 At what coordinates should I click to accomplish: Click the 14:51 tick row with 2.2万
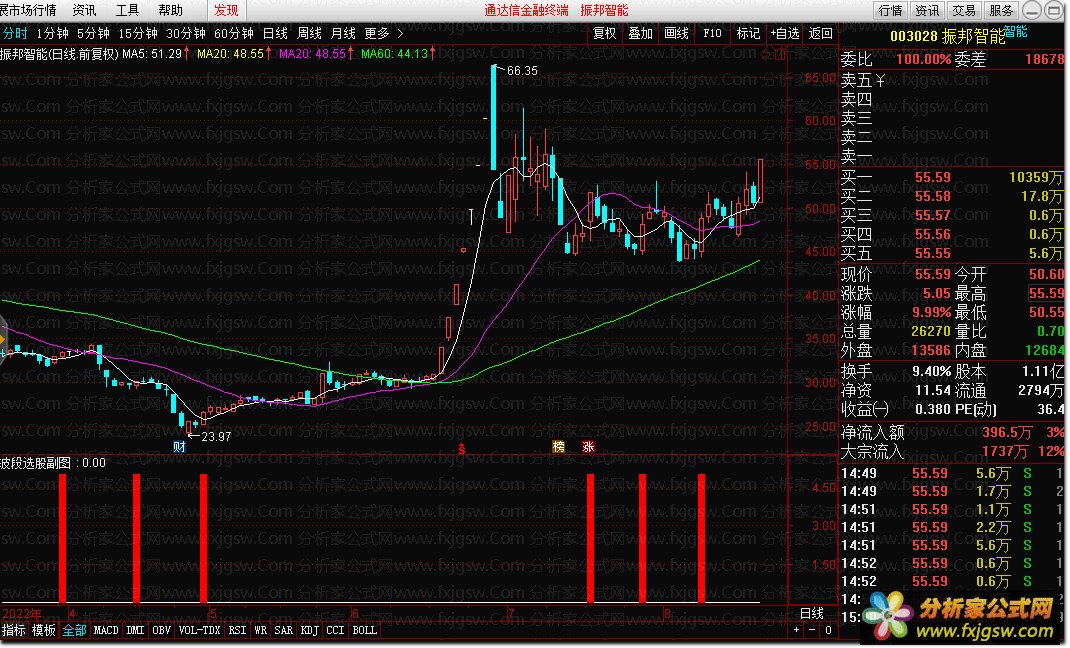click(x=952, y=528)
